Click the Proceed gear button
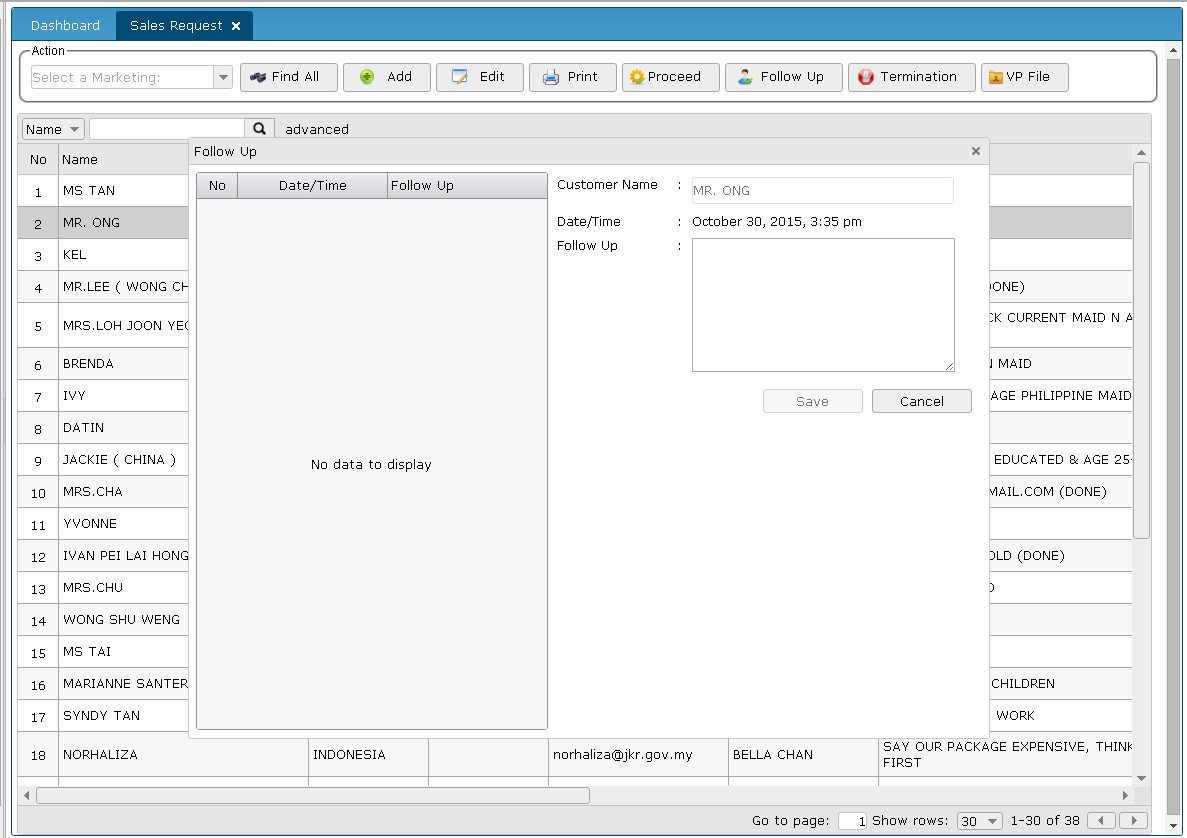 pos(670,77)
